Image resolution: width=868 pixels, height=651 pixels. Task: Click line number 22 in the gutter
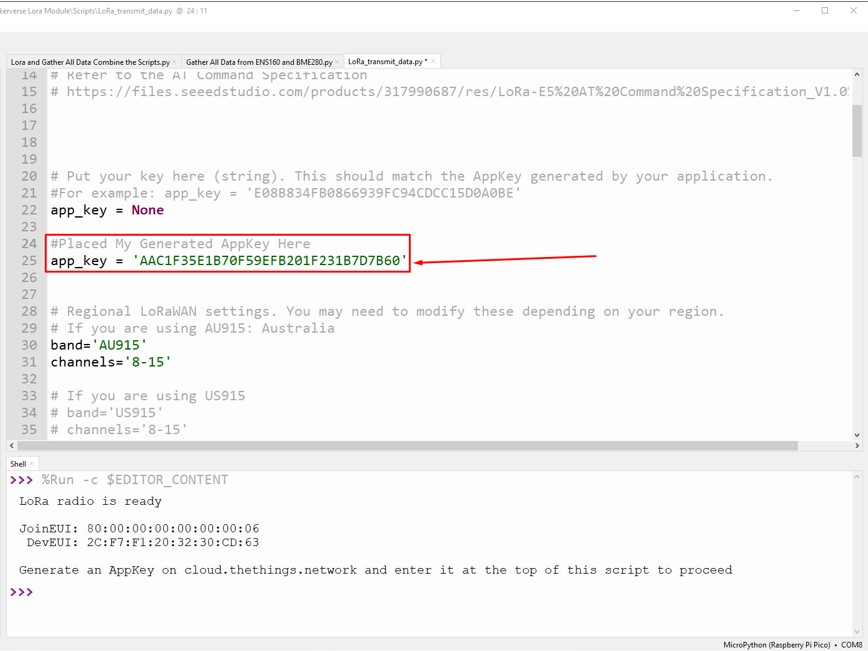click(29, 210)
